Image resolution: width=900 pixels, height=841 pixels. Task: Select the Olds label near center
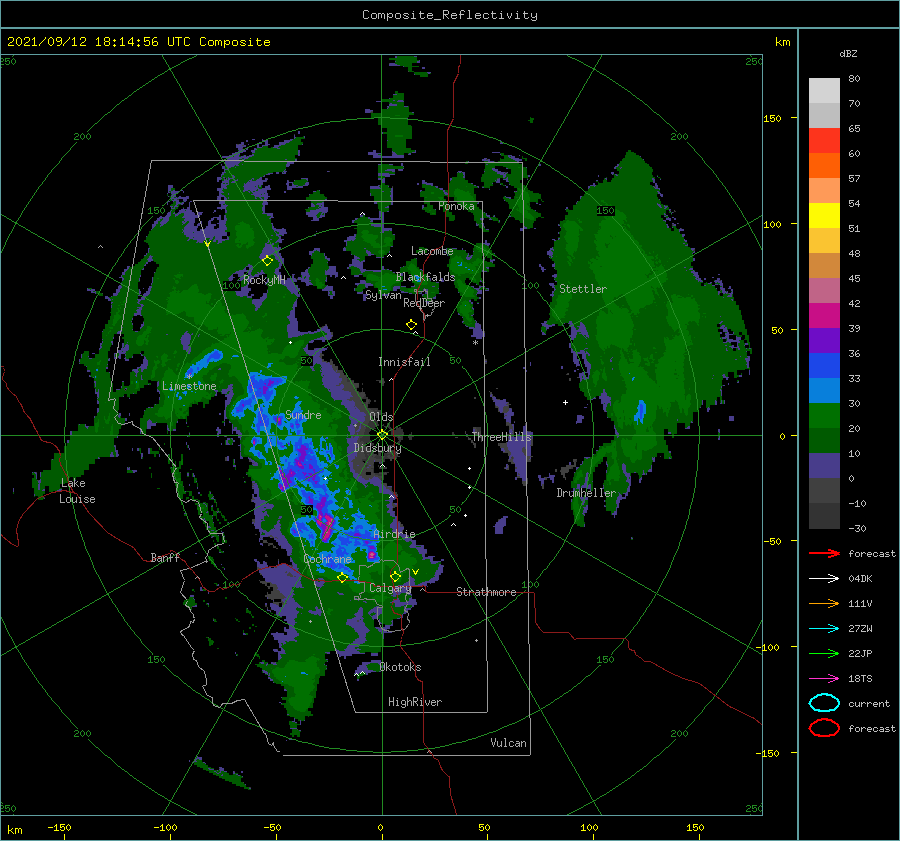point(381,417)
